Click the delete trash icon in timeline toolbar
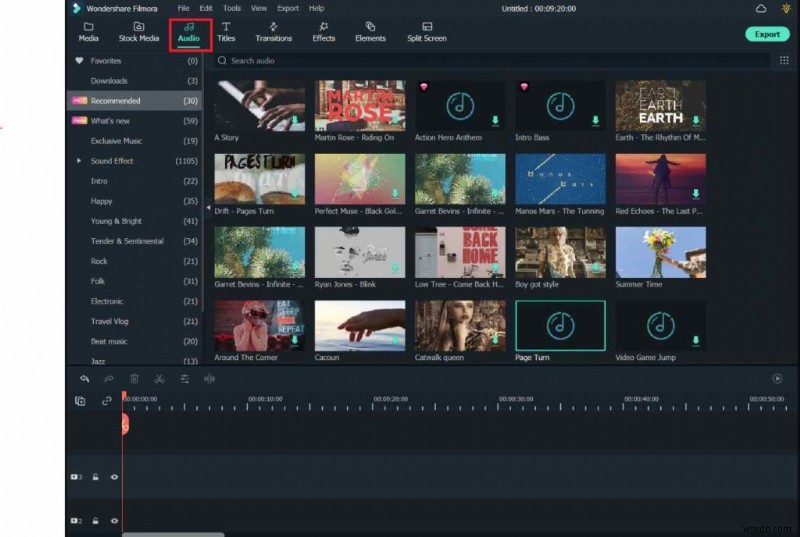This screenshot has width=800, height=537. (134, 379)
